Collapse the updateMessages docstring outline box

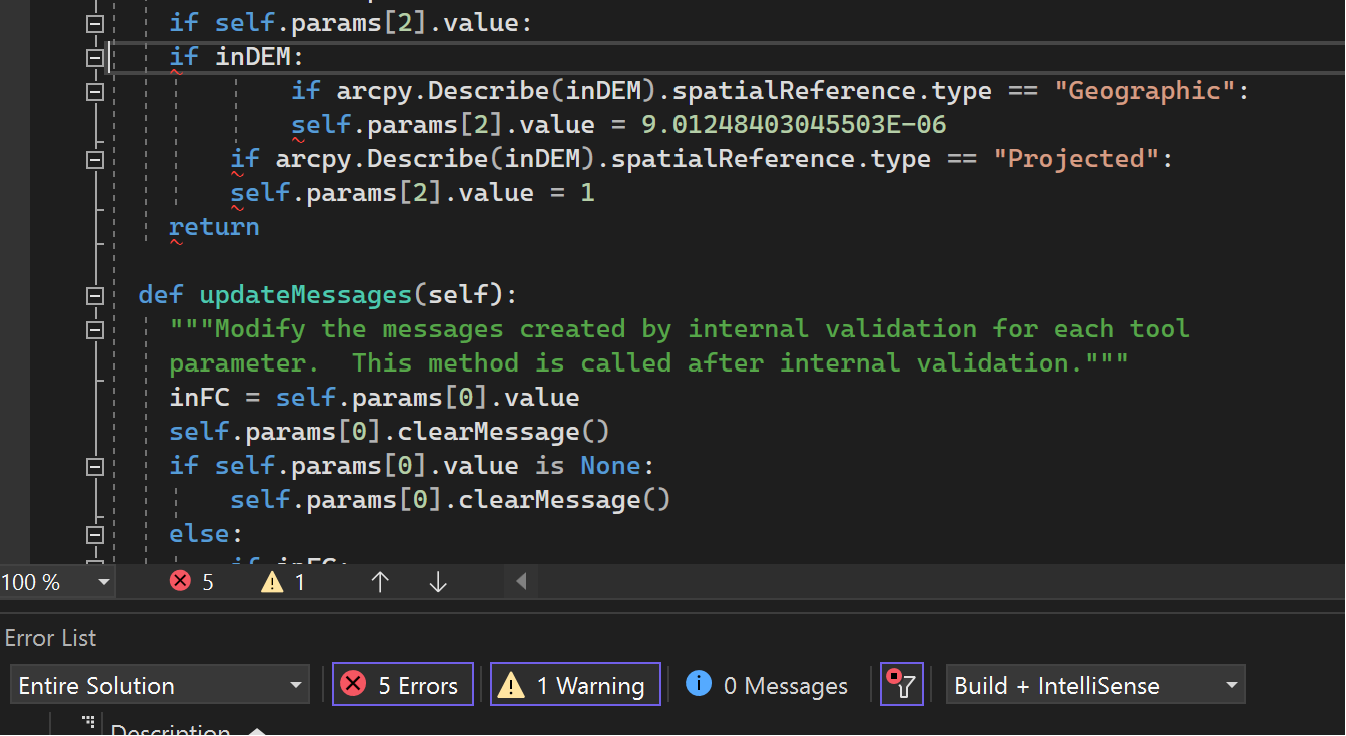[95, 329]
